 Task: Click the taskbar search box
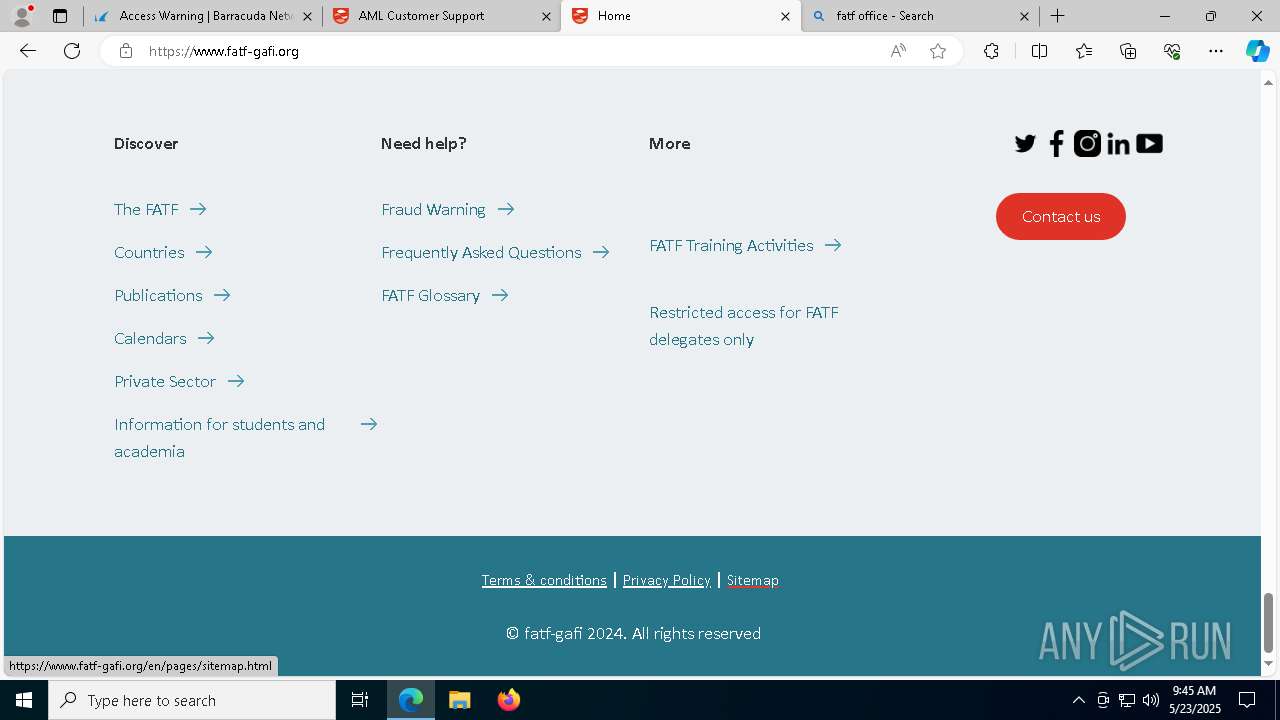point(192,700)
